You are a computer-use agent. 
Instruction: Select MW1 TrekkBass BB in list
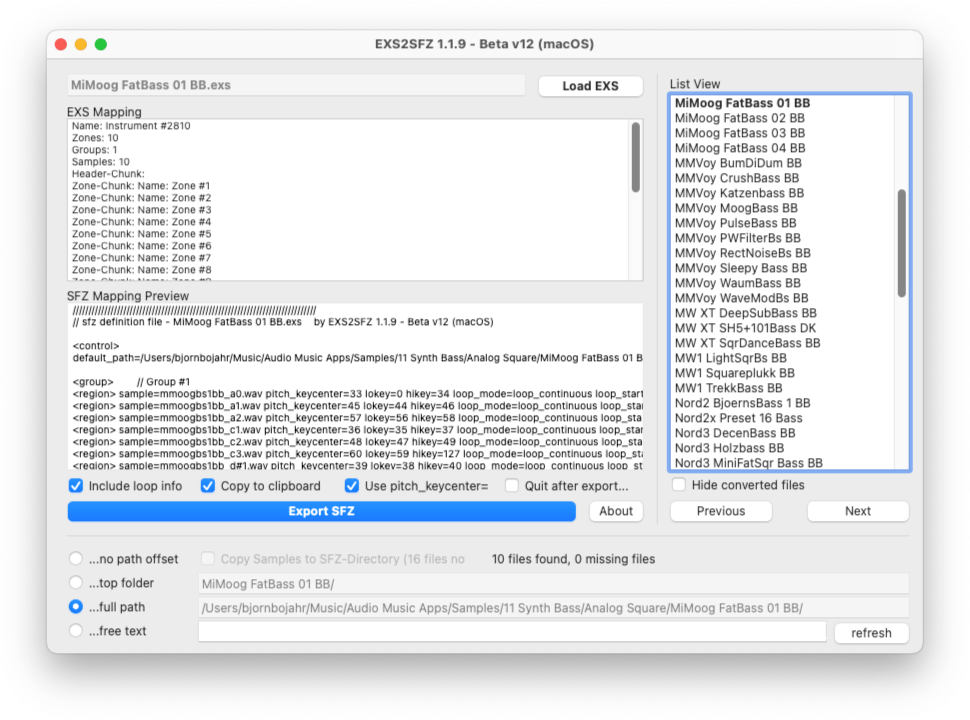click(x=728, y=388)
